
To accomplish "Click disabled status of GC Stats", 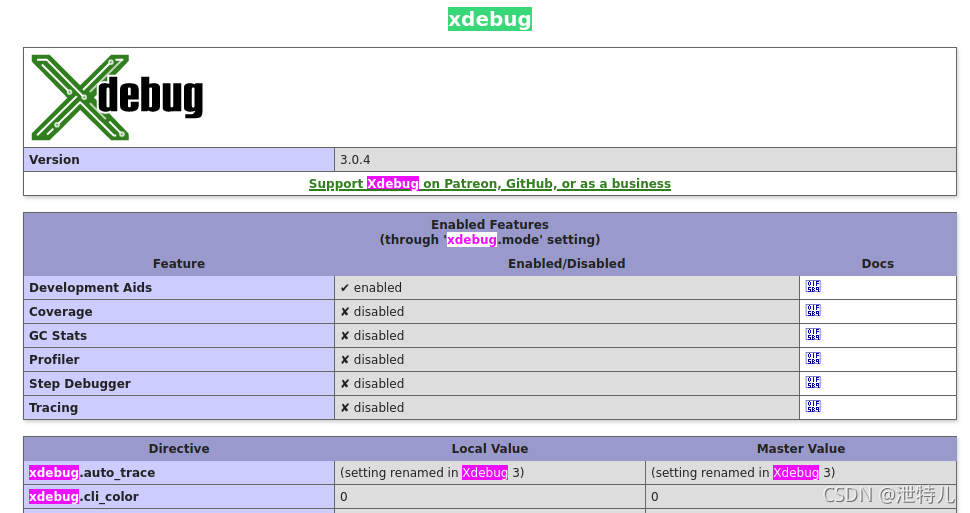I will point(372,335).
